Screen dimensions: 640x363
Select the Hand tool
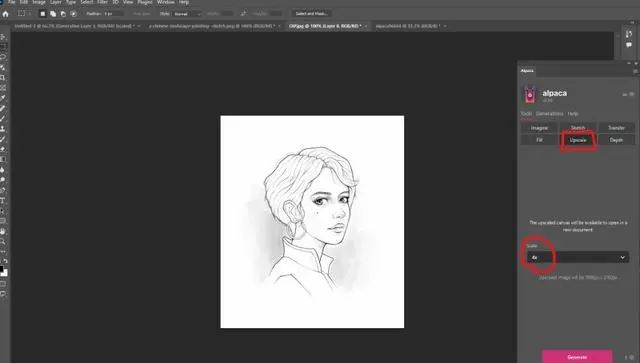point(3,231)
